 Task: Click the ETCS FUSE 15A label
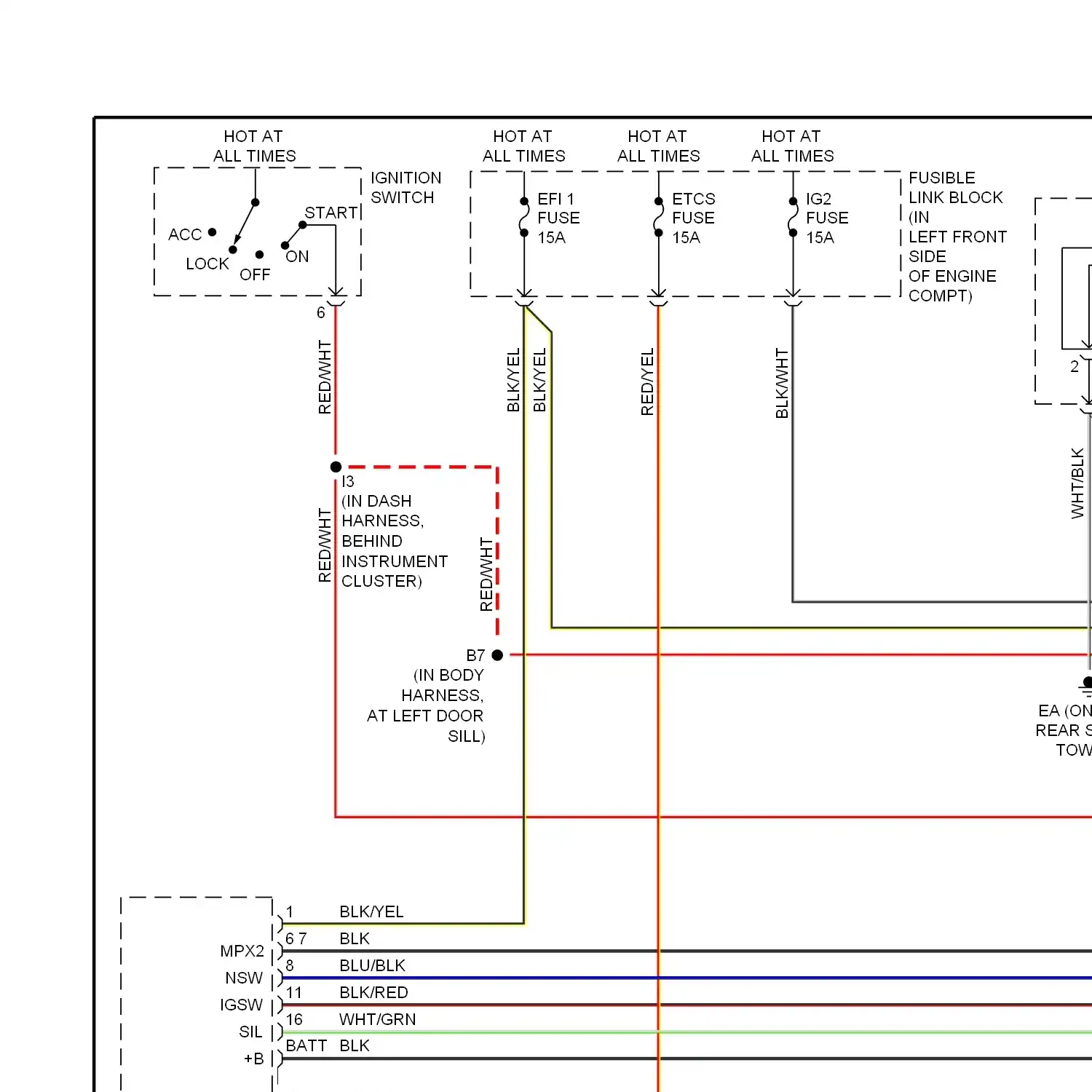pyautogui.click(x=693, y=218)
